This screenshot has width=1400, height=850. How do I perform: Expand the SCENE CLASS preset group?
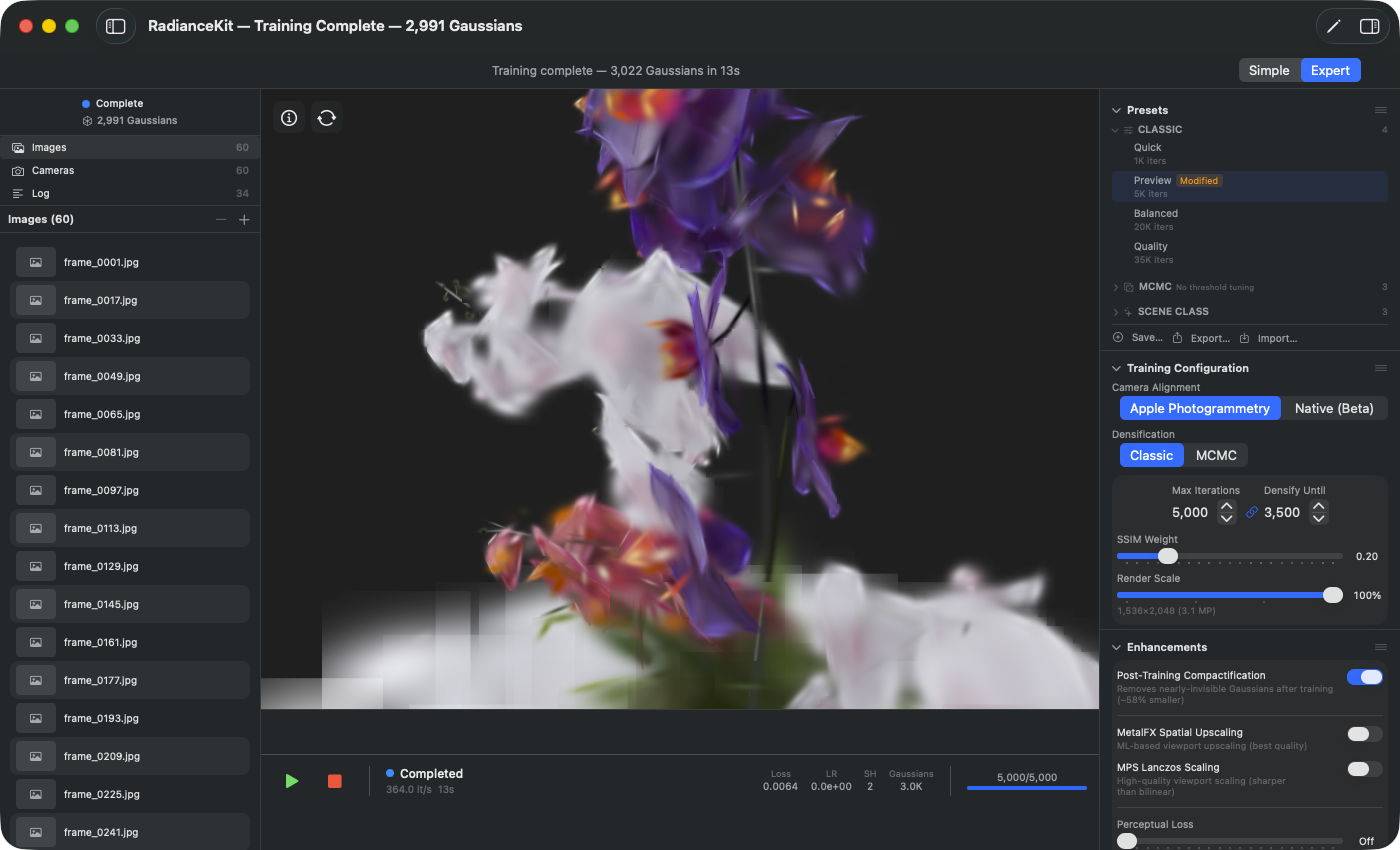point(1116,312)
